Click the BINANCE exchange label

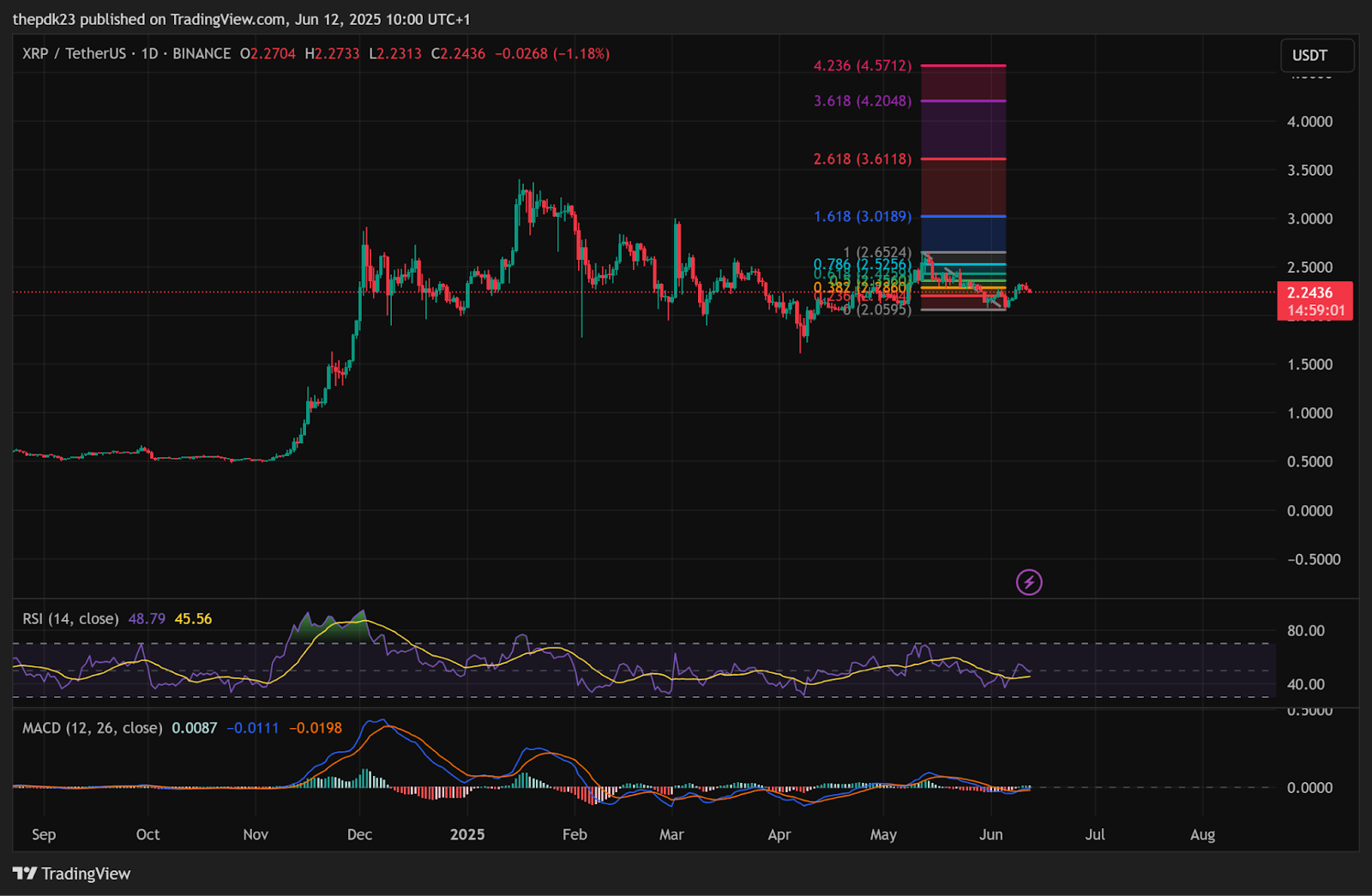tap(202, 53)
